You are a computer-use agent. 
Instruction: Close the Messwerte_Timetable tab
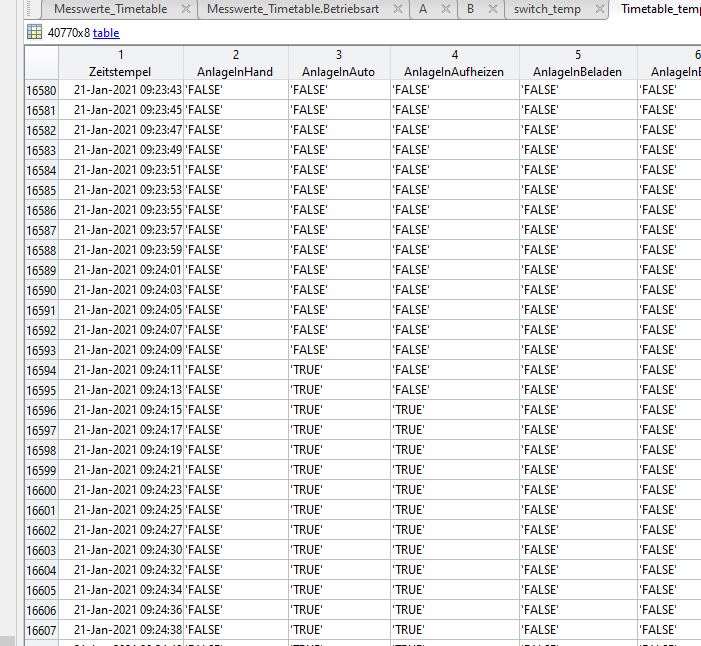click(x=185, y=9)
